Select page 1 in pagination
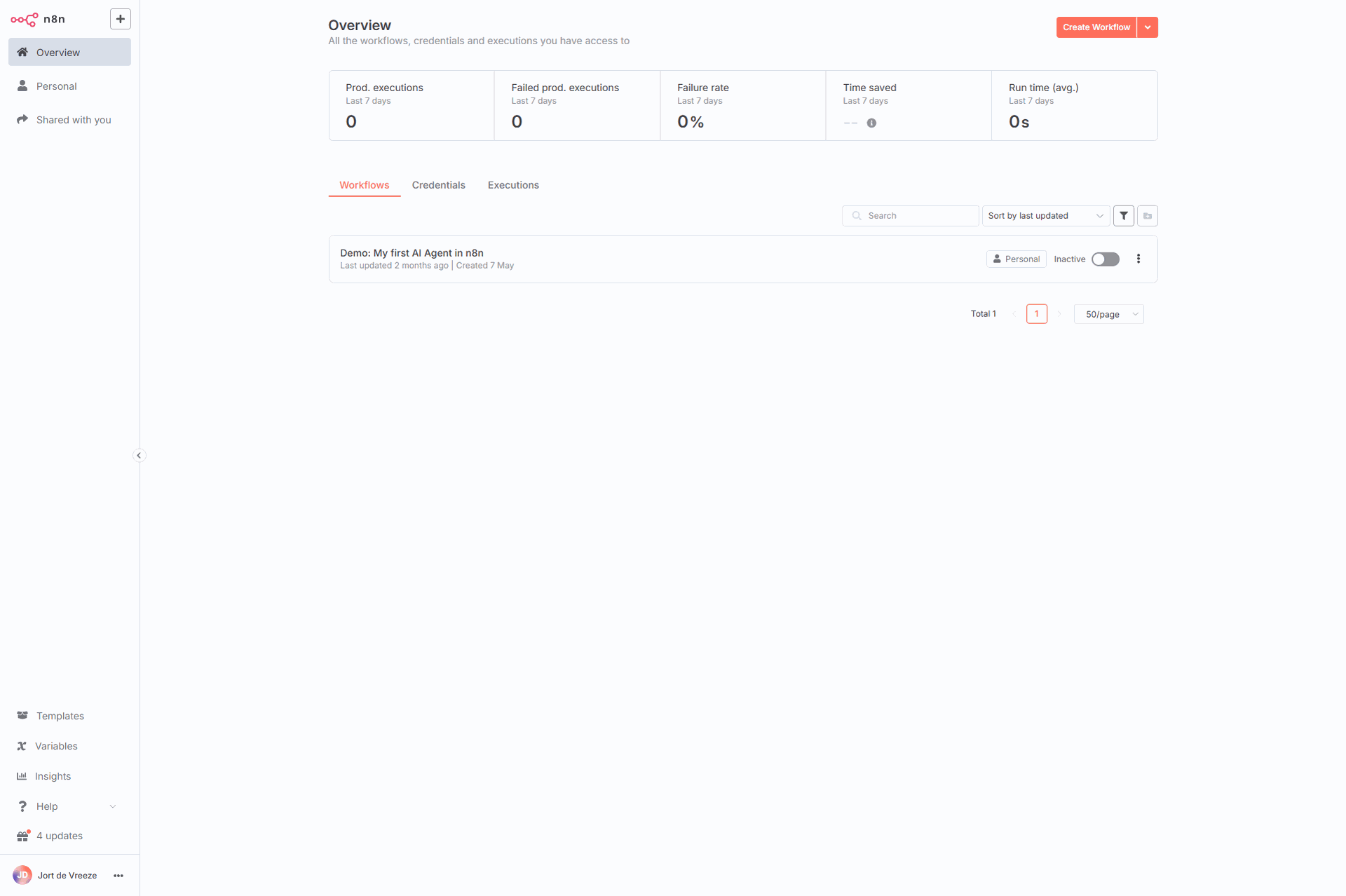The width and height of the screenshot is (1346, 896). [x=1037, y=314]
